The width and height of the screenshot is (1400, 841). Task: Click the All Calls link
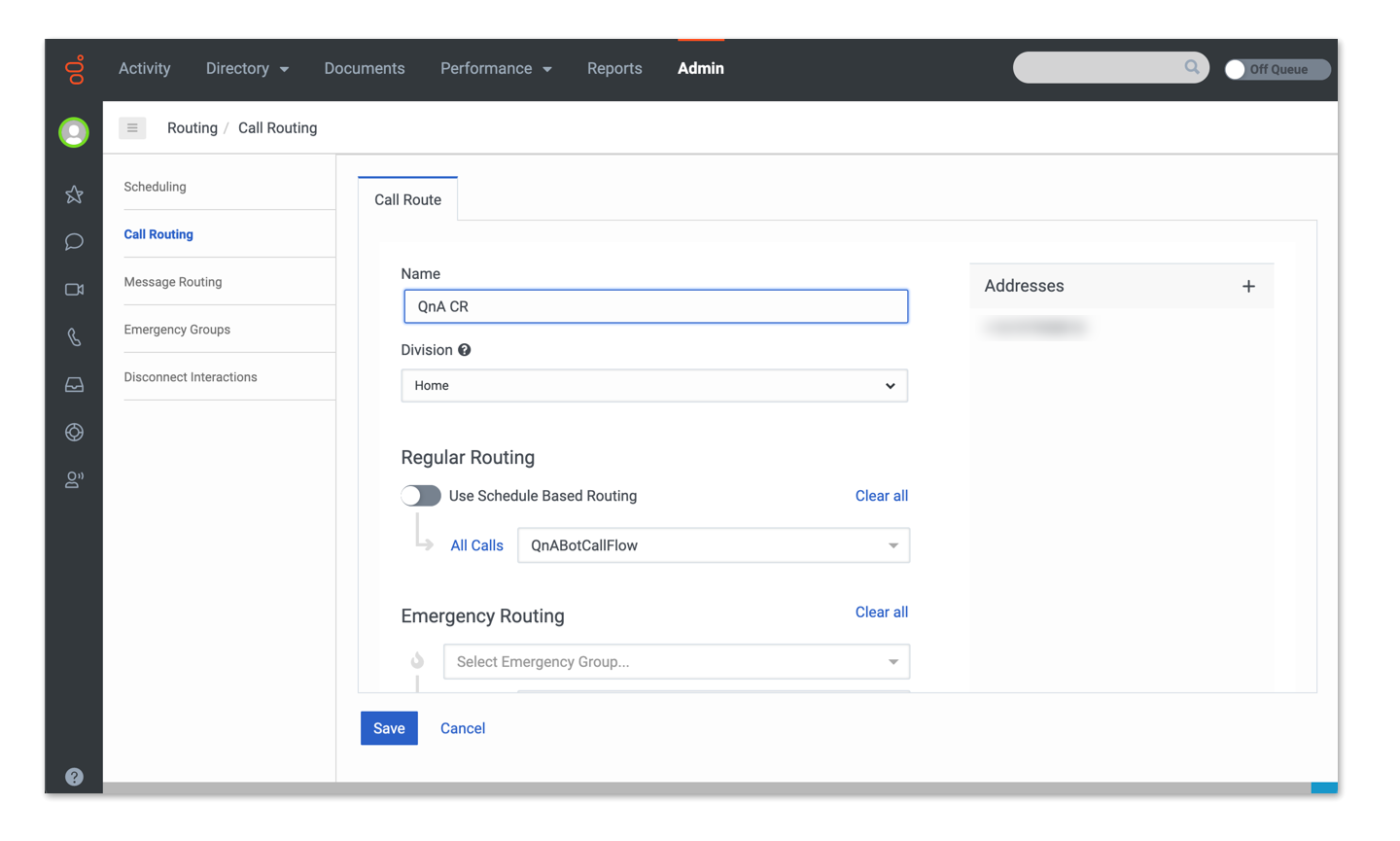[x=477, y=545]
